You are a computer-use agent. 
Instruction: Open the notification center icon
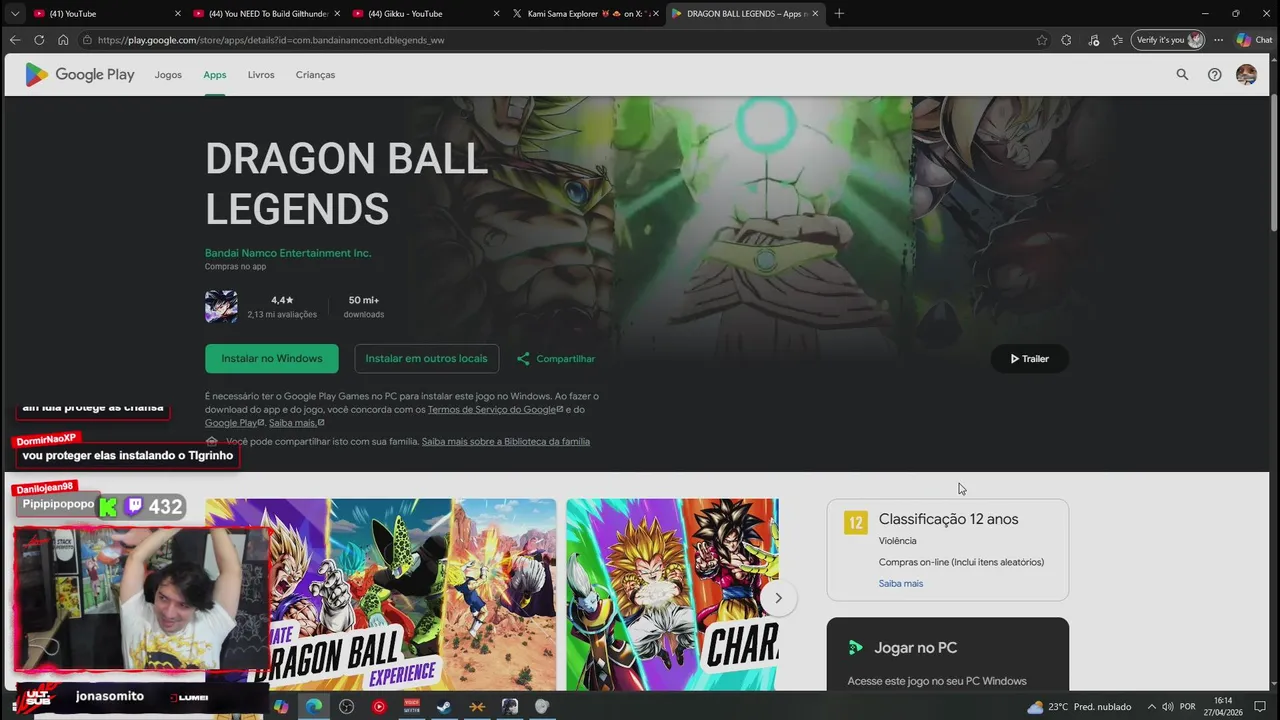(x=1260, y=707)
